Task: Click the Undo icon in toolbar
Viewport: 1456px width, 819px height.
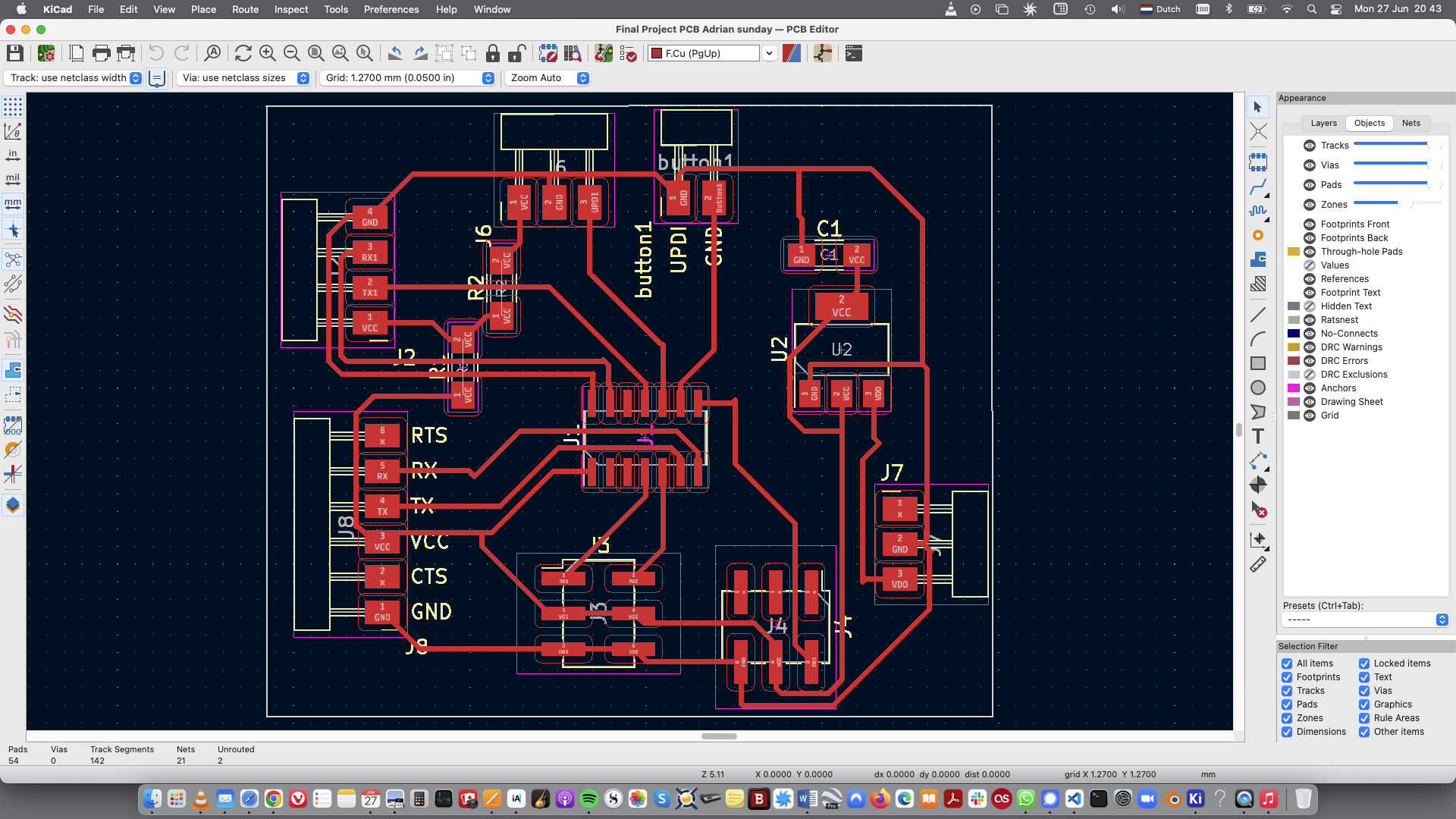Action: (x=155, y=54)
